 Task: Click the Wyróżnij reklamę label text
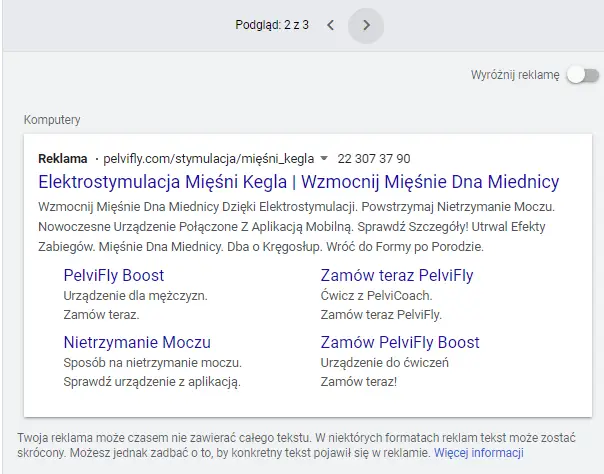(x=515, y=75)
